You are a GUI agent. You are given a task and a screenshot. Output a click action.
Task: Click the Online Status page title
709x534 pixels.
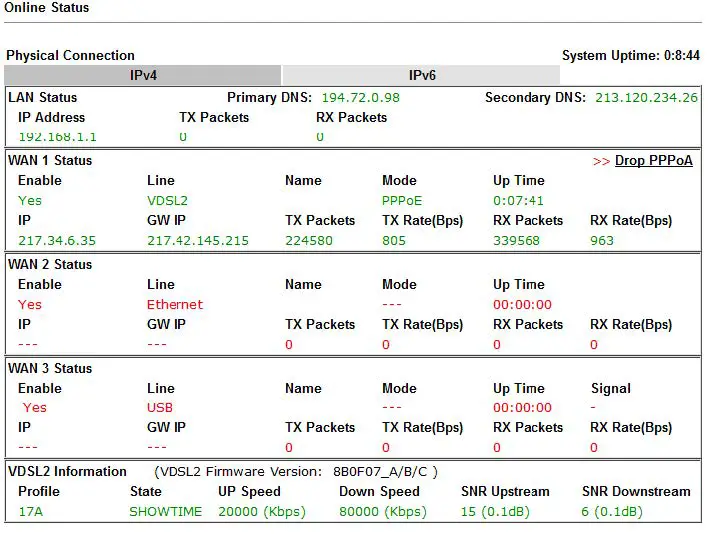[47, 8]
